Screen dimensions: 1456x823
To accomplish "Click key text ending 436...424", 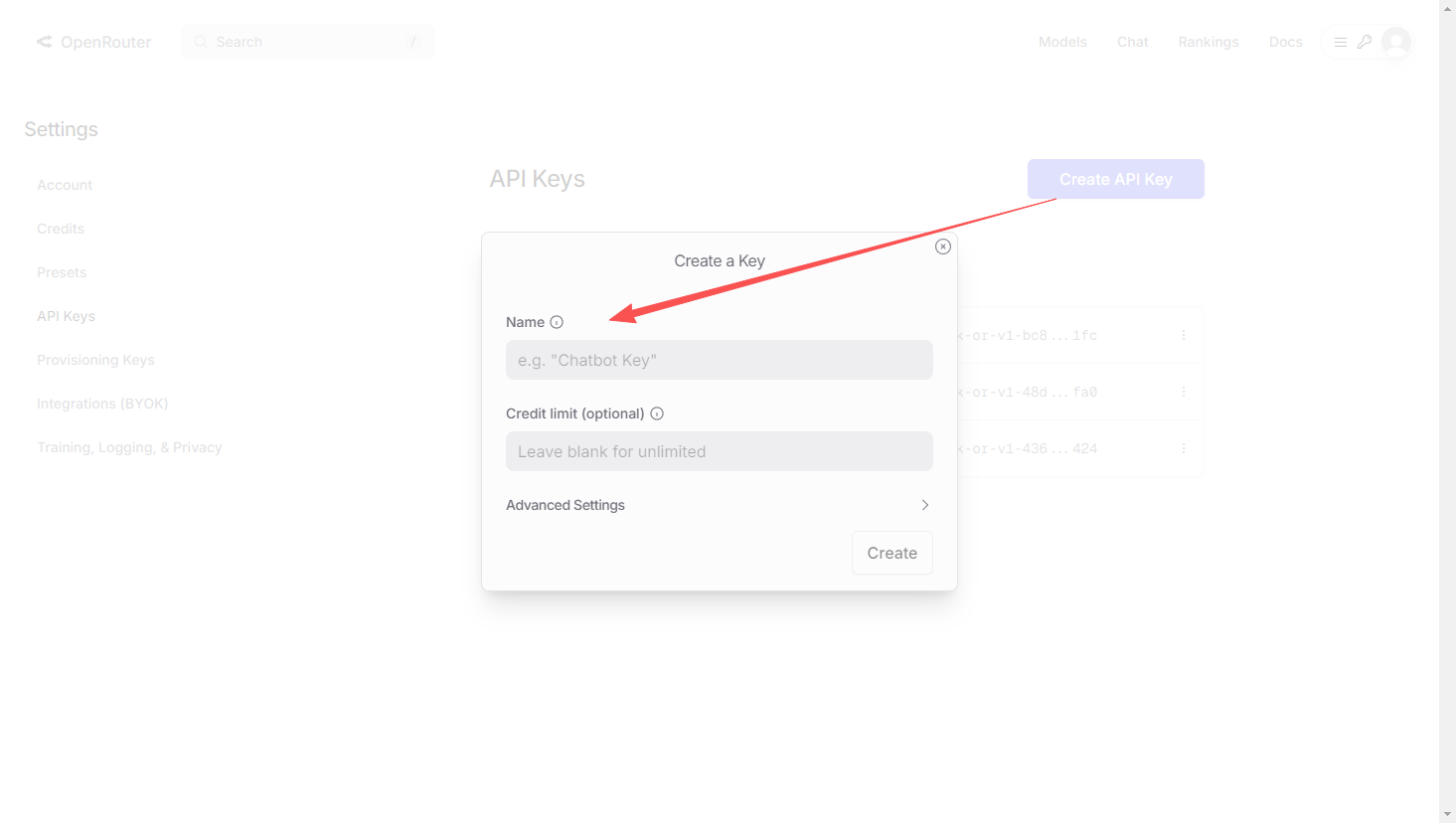I will coord(1027,448).
